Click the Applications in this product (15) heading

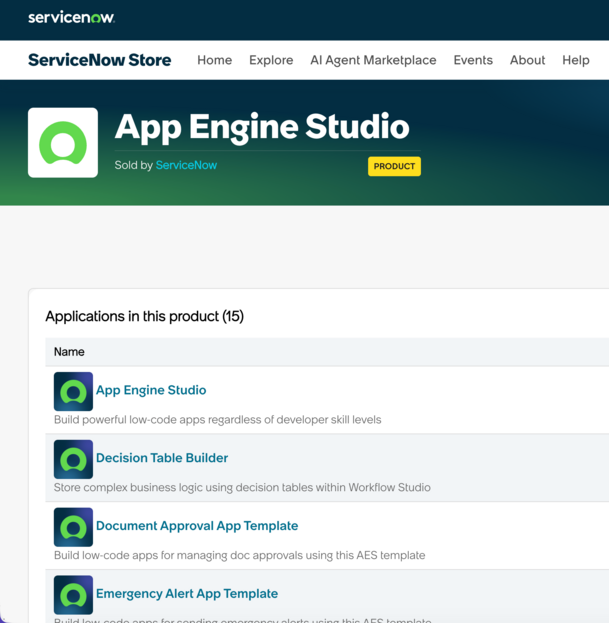pyautogui.click(x=145, y=316)
